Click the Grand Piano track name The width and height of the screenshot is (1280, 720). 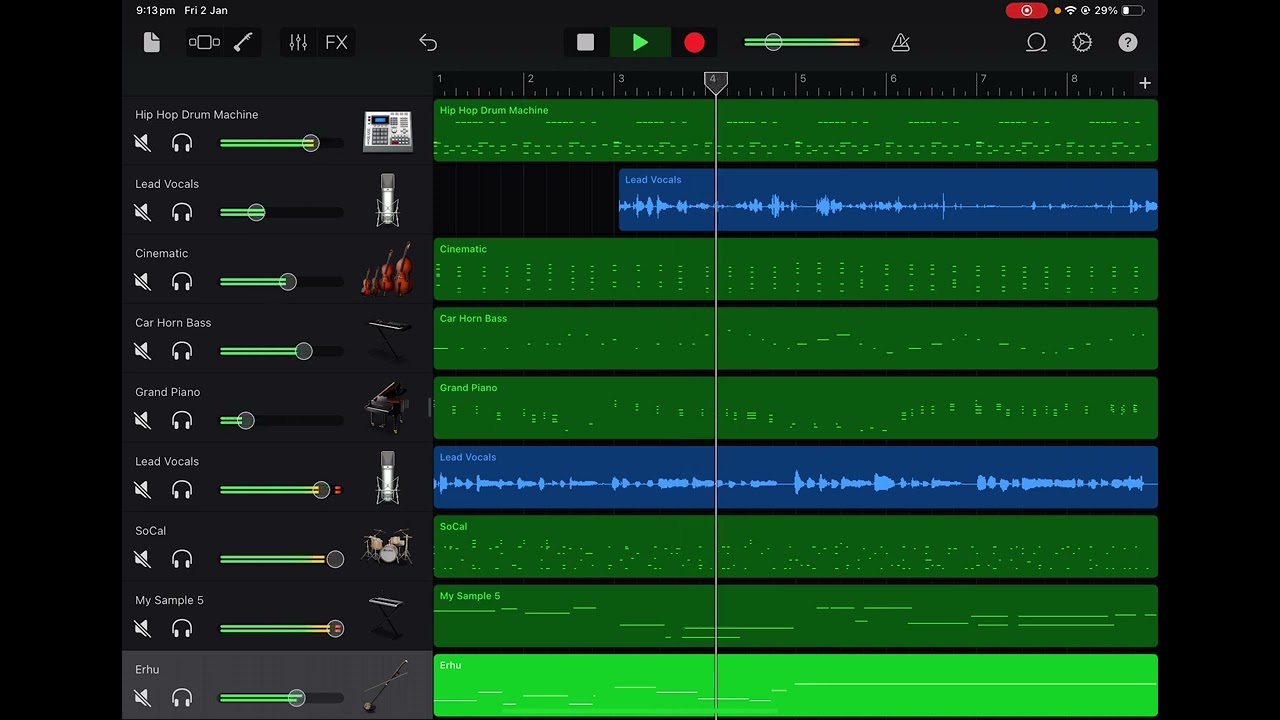(168, 392)
